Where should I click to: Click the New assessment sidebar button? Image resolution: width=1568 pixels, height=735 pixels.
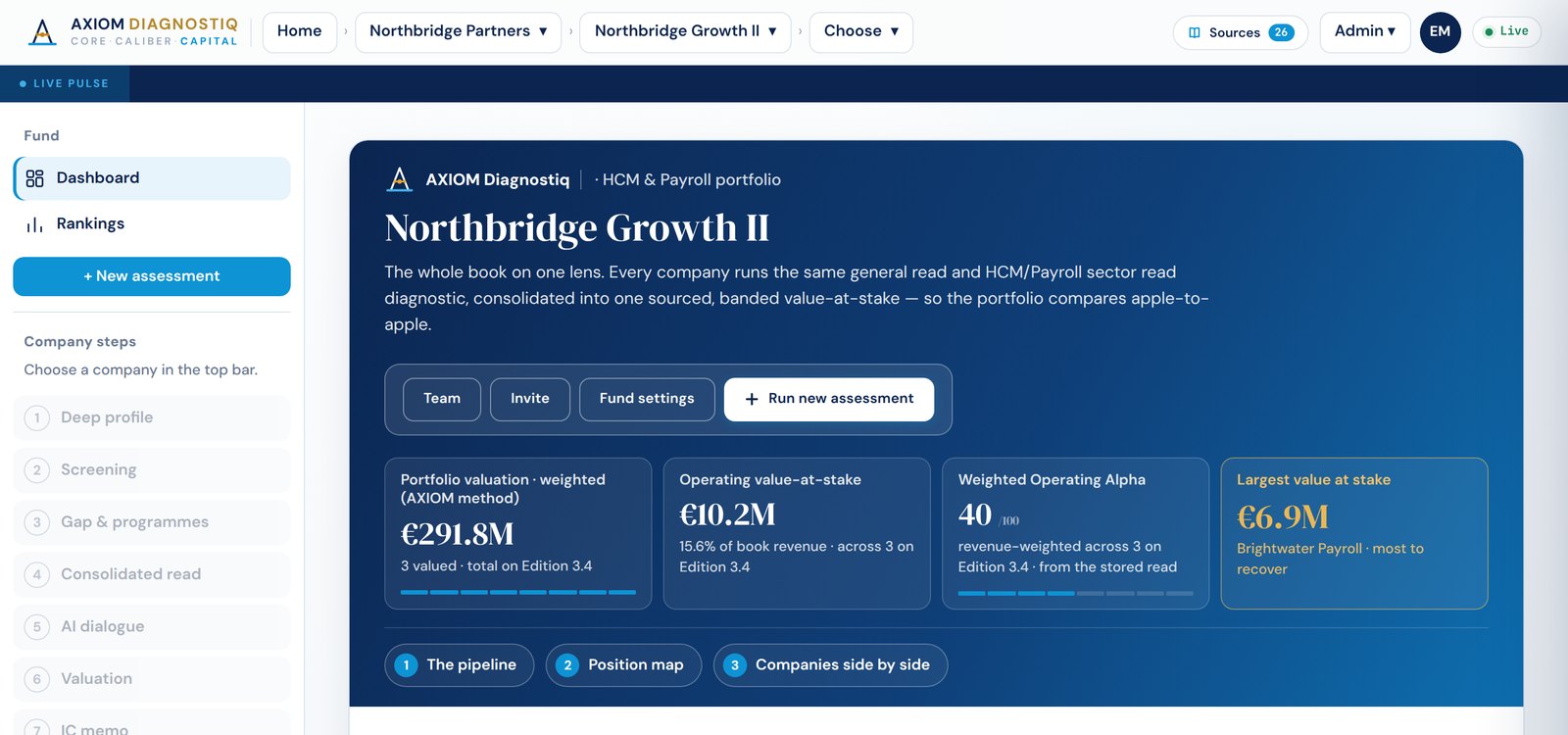tap(152, 276)
